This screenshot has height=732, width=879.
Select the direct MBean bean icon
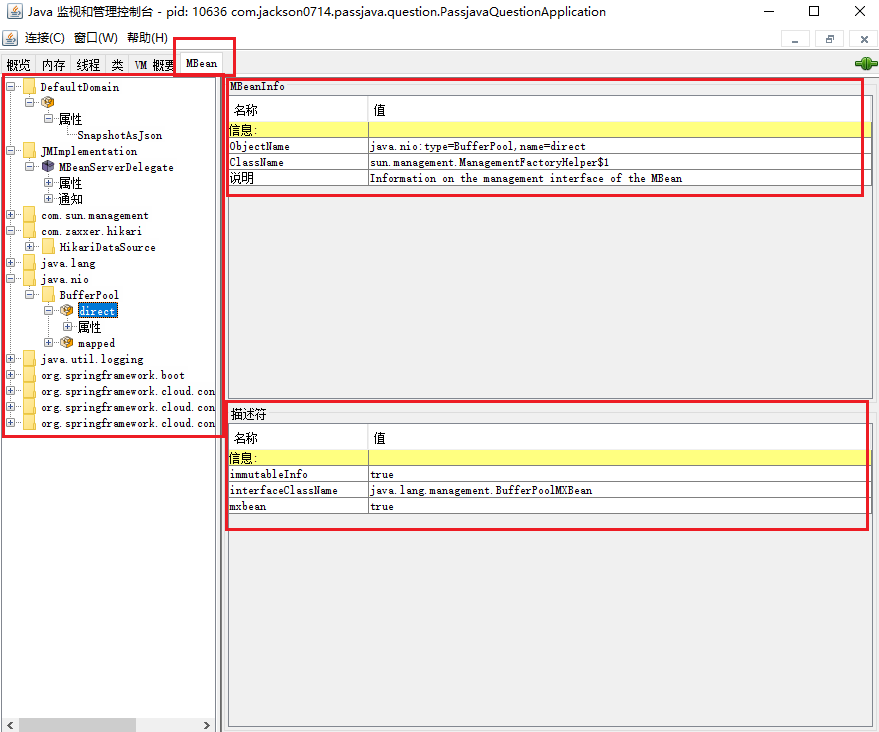66,311
